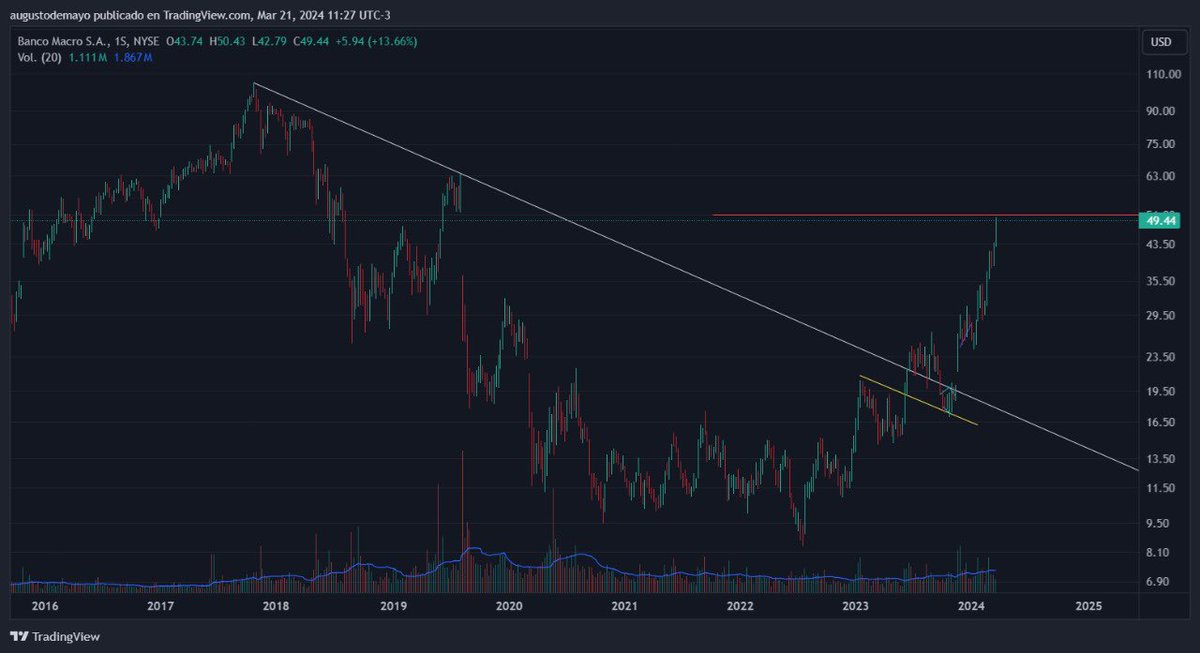Image resolution: width=1200 pixels, height=653 pixels.
Task: Click the high value H50.43
Action: [226, 41]
